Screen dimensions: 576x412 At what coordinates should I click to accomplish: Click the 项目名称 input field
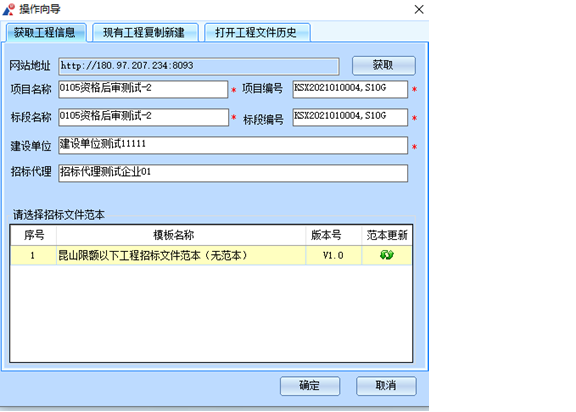(143, 89)
